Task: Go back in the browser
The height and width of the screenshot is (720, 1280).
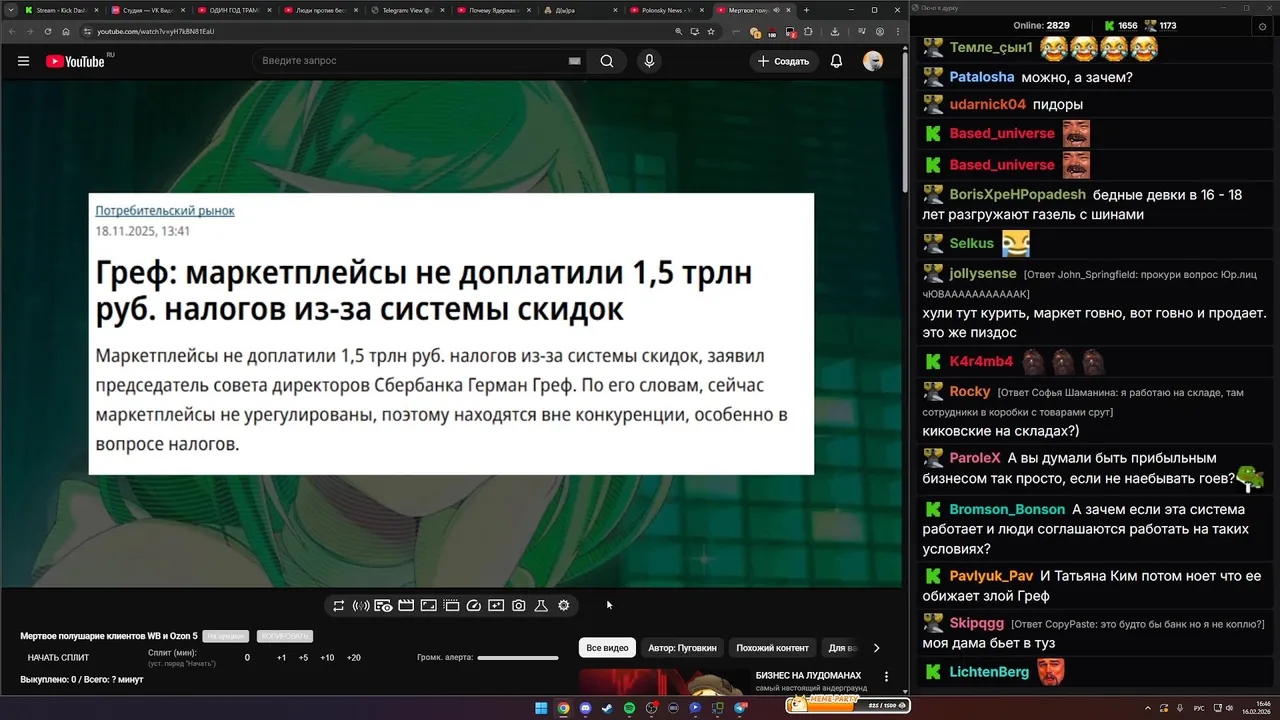Action: [12, 31]
